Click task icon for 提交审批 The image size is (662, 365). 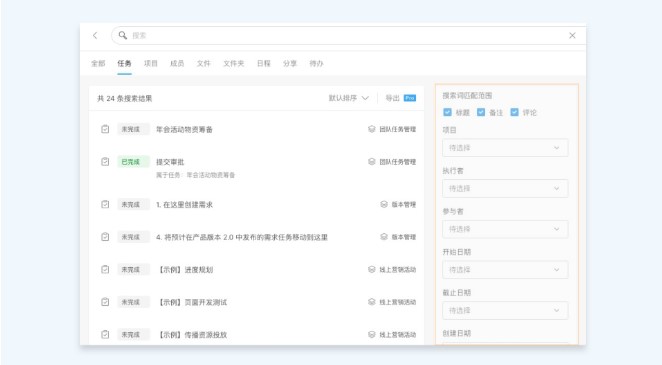point(105,162)
